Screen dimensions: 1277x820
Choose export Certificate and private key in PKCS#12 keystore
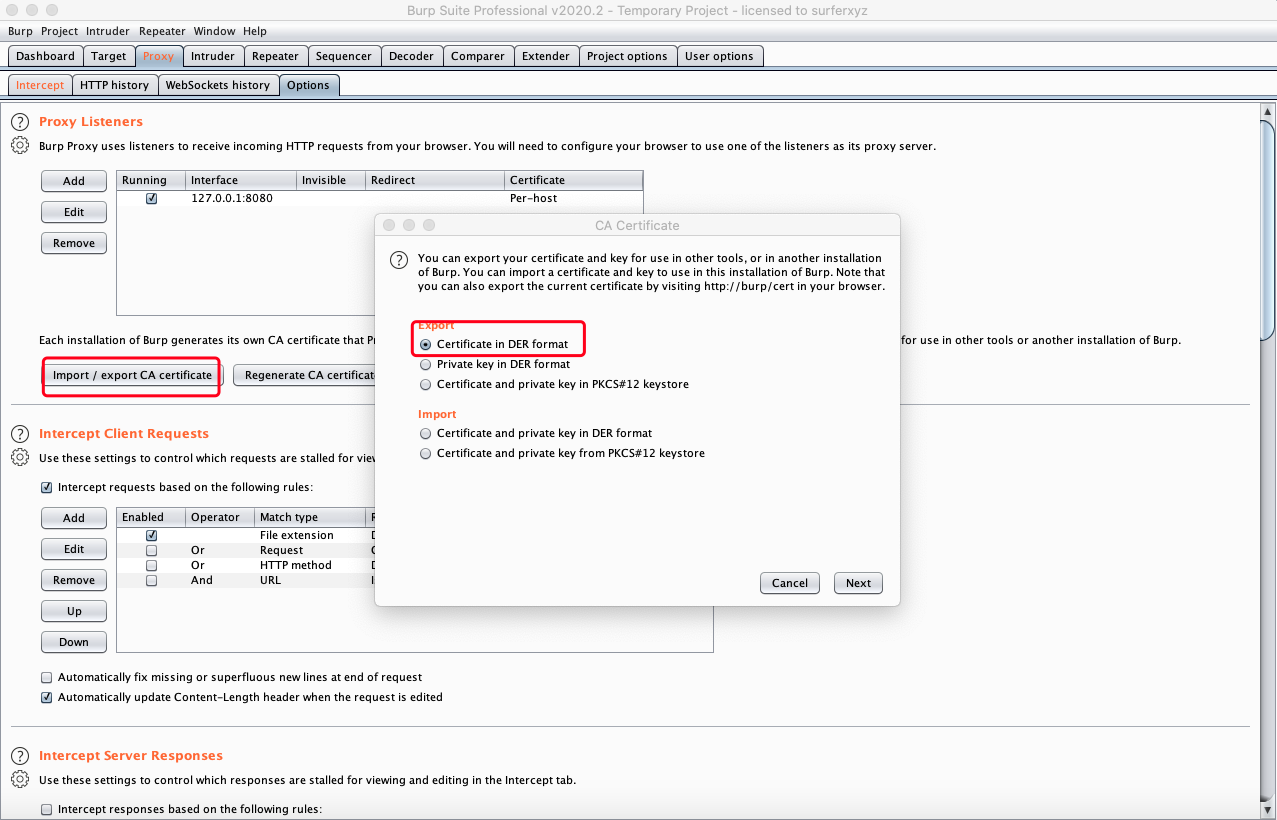point(426,384)
